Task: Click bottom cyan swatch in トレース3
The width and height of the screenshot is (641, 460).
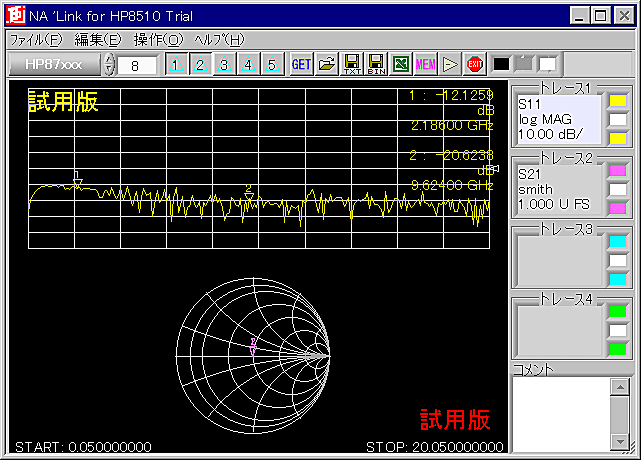Action: (x=618, y=279)
